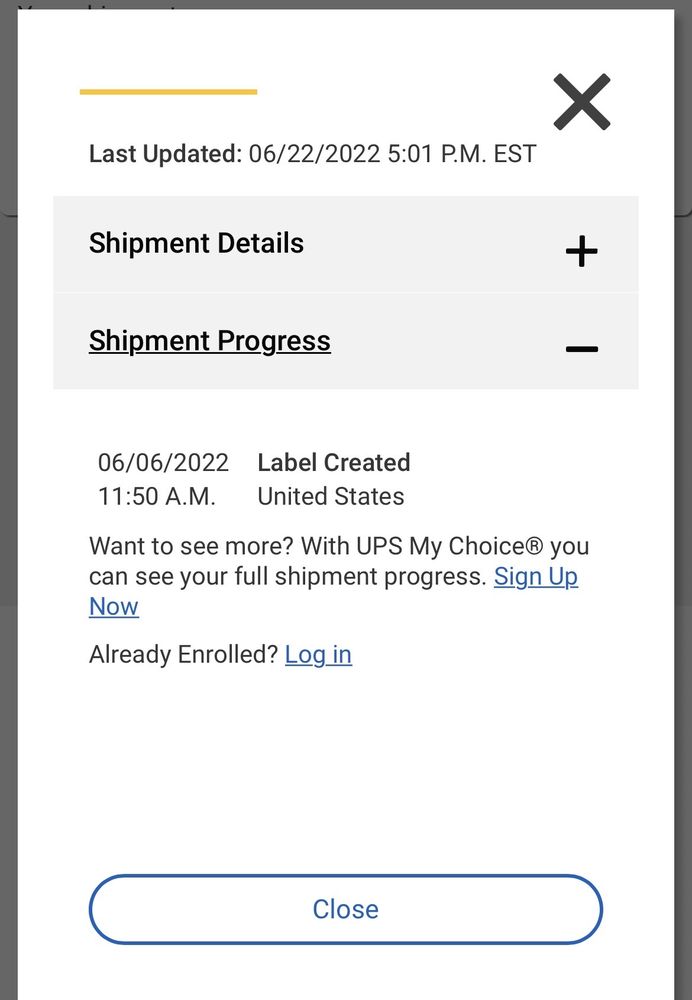Open the Sign Up link
This screenshot has width=692, height=1000.
pyautogui.click(x=535, y=576)
